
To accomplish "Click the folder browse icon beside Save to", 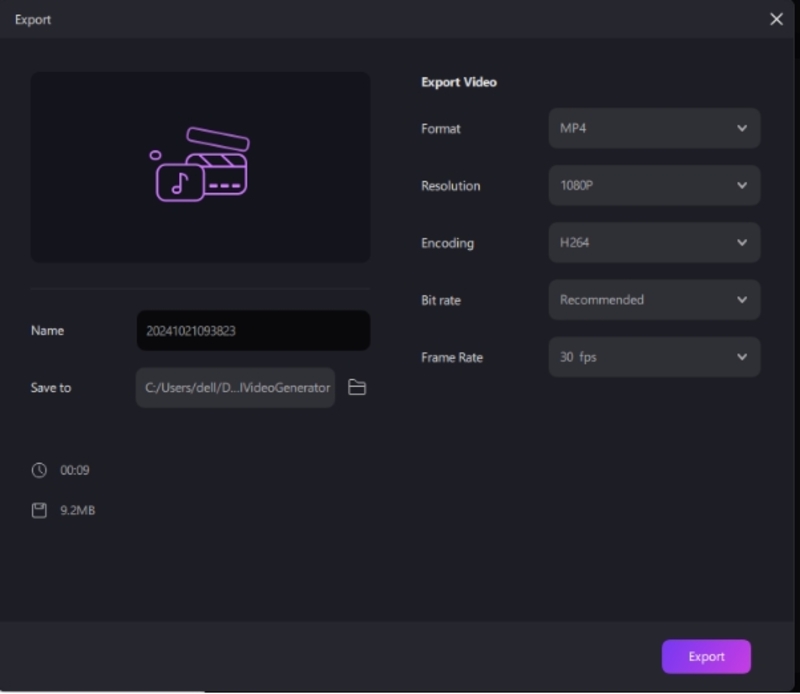I will tap(357, 388).
